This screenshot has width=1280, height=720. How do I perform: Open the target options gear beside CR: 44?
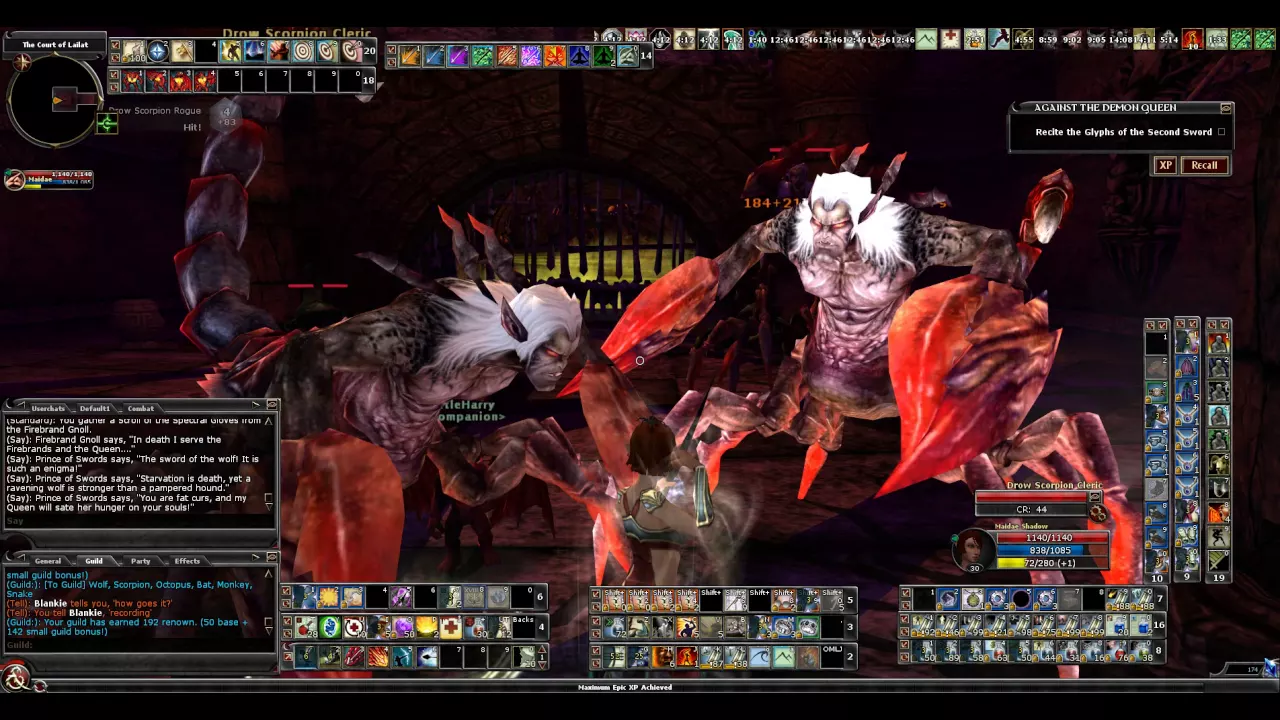(x=1098, y=513)
